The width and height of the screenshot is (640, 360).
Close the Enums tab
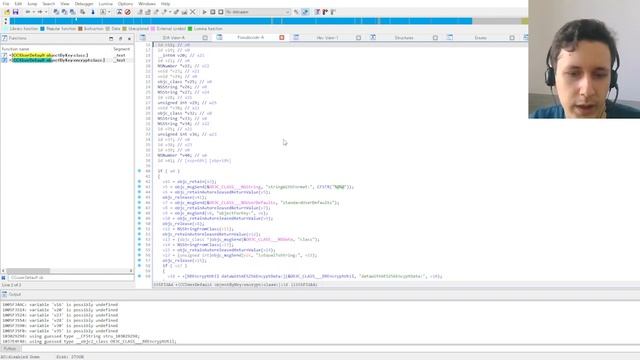[512, 38]
